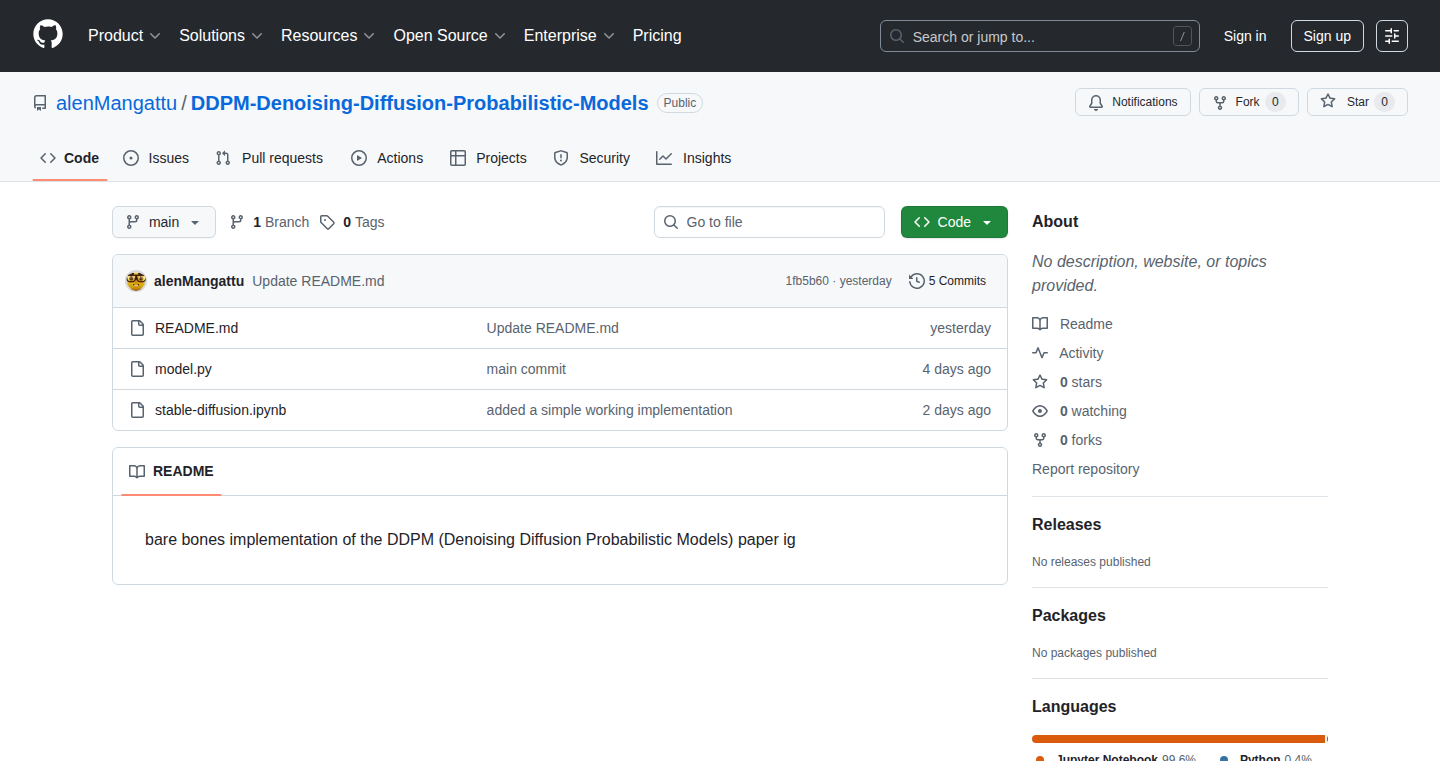1440x761 pixels.
Task: Expand the Solutions menu
Action: point(221,35)
